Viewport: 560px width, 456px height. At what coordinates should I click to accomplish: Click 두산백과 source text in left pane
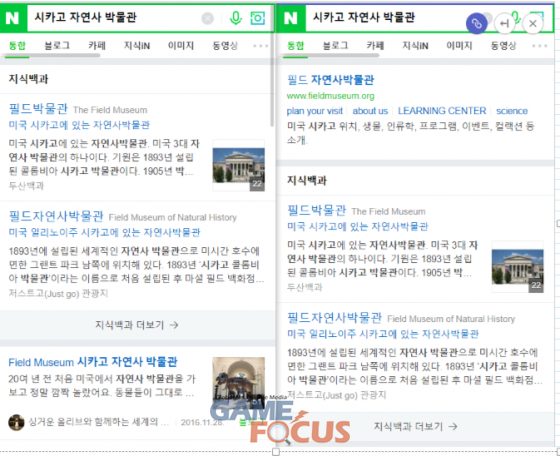pyautogui.click(x=26, y=186)
